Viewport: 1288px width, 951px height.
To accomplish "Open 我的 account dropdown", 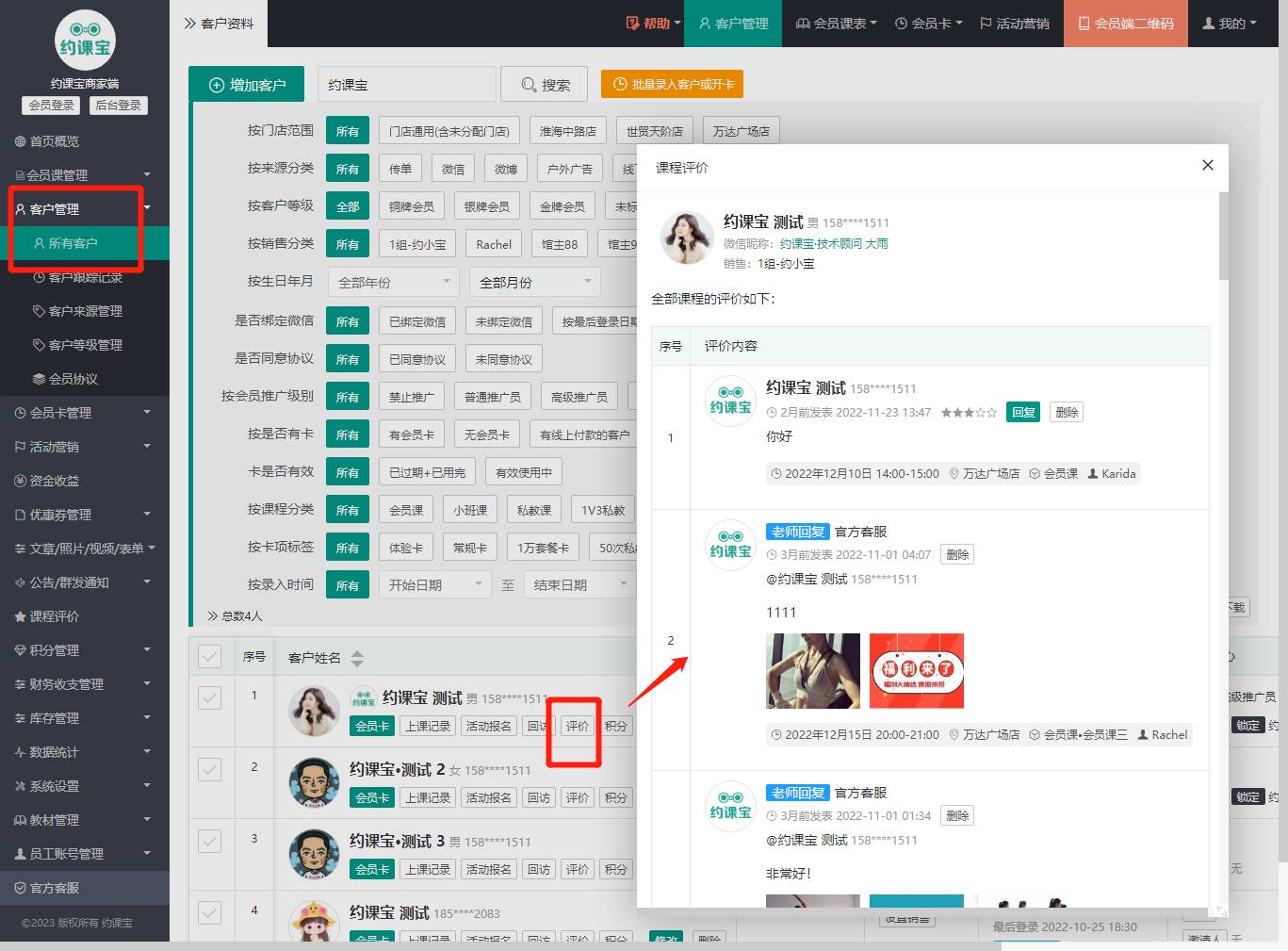I will pos(1230,24).
